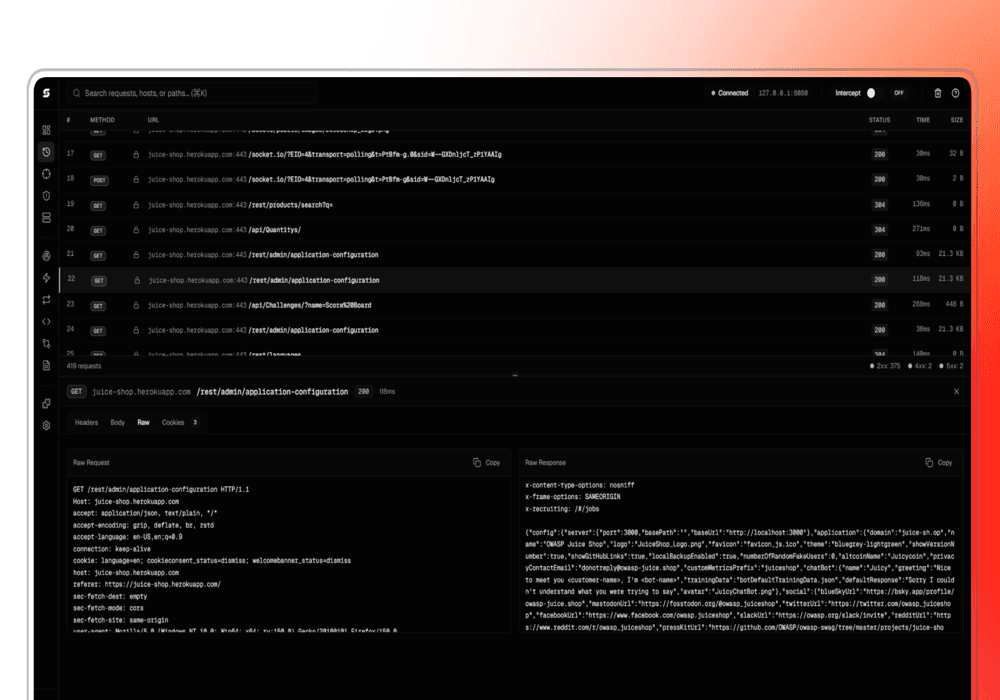The image size is (1000, 700).
Task: Click the POST method badge on request 18
Action: pos(99,180)
